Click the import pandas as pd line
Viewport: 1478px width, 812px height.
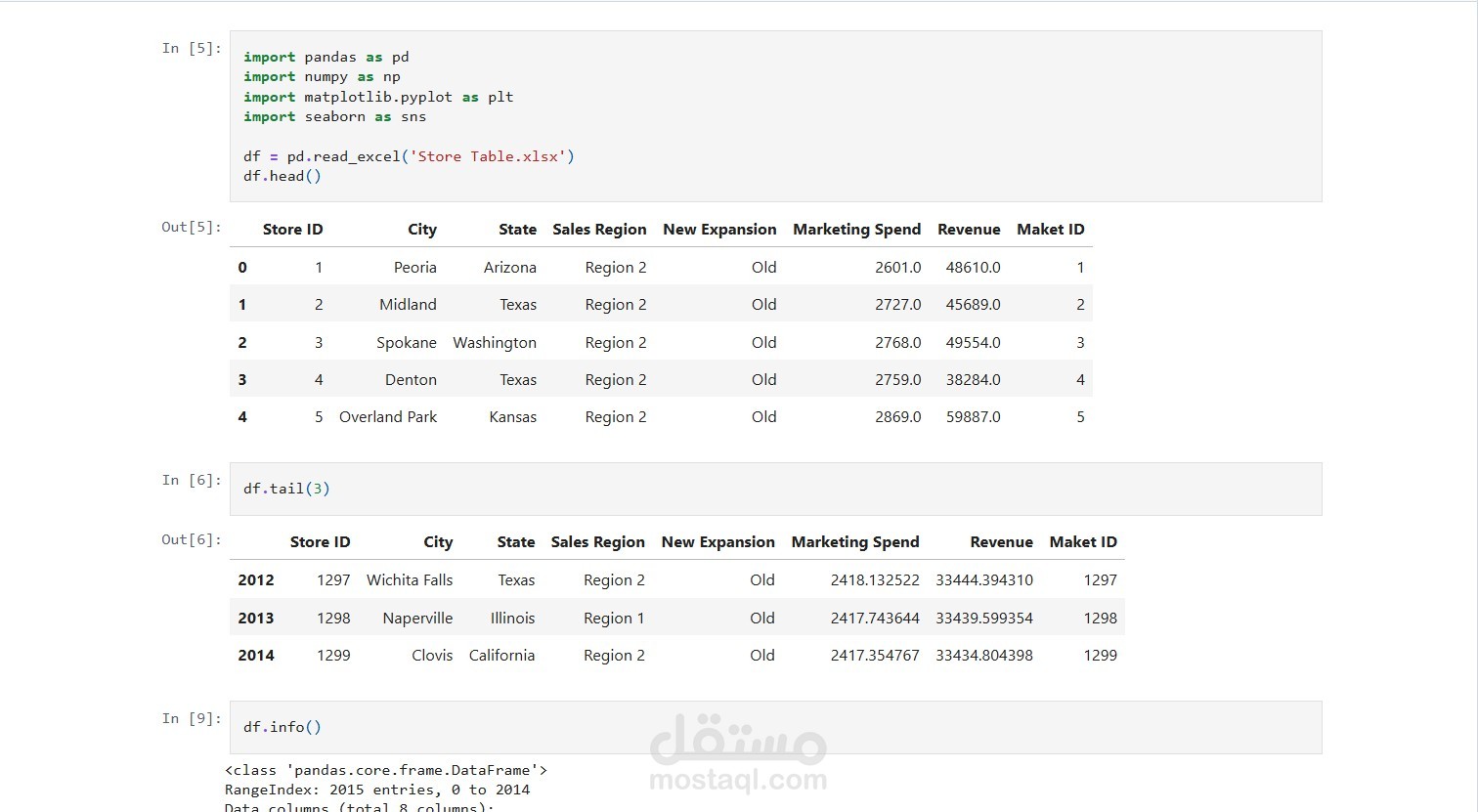326,57
